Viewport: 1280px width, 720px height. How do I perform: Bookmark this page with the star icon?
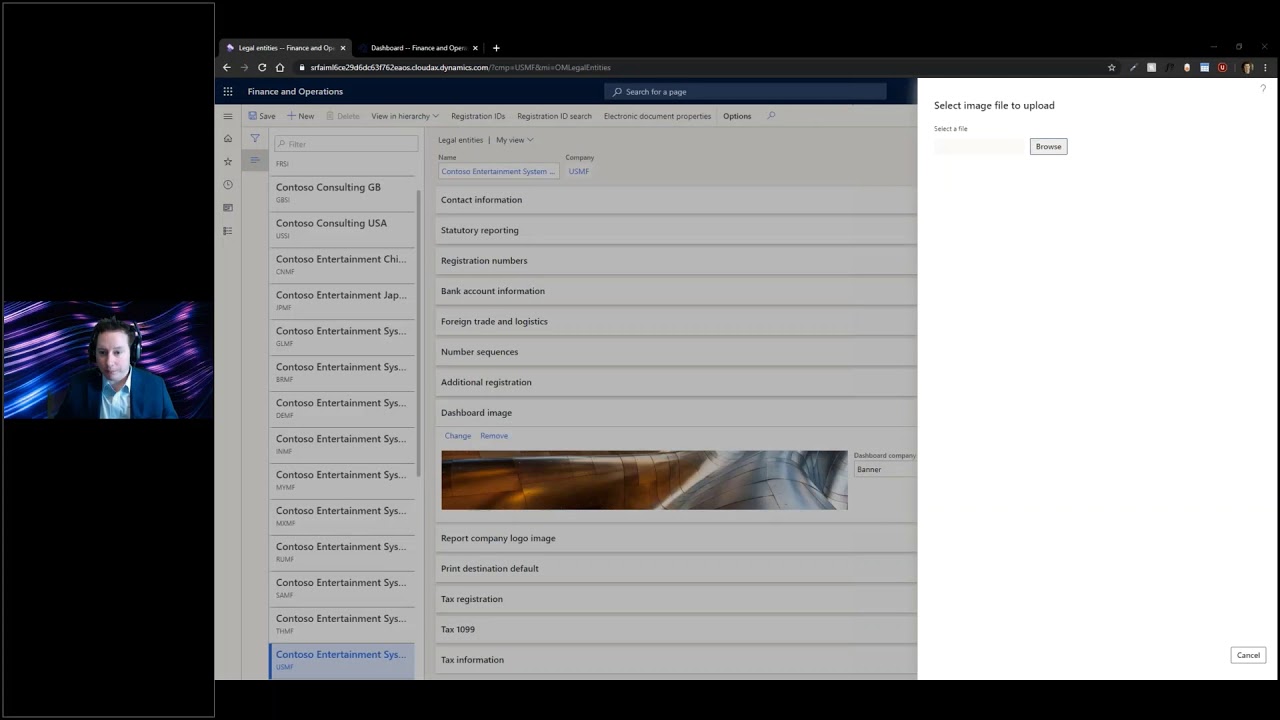[1111, 67]
